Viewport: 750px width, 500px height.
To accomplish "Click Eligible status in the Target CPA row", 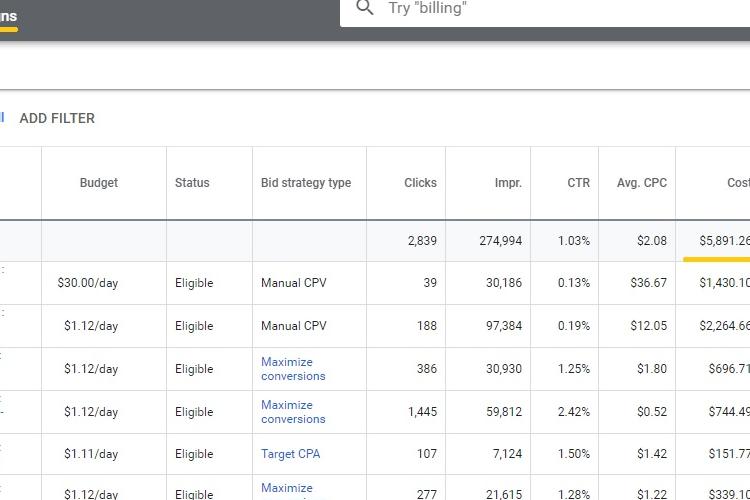I will pos(194,454).
